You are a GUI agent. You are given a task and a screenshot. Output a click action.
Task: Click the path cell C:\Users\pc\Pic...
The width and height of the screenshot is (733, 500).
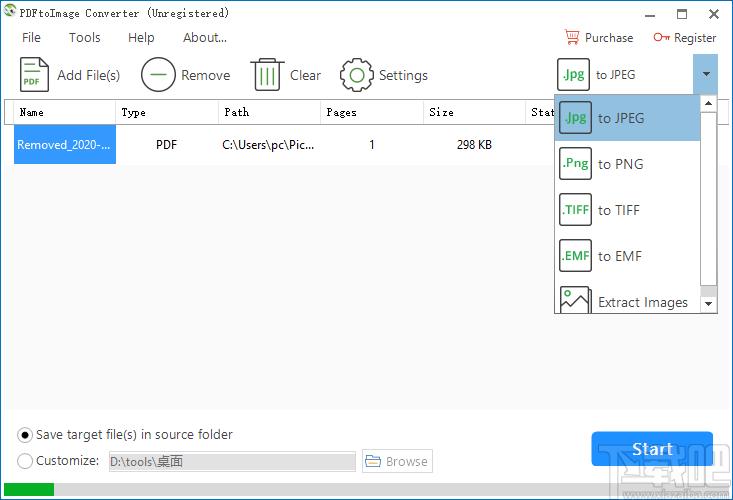268,145
